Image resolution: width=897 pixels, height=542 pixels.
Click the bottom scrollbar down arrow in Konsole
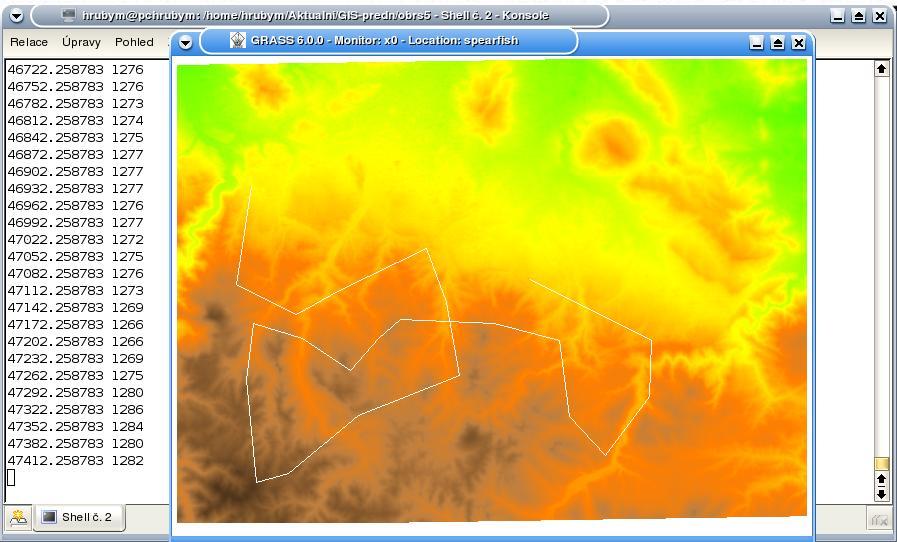click(881, 494)
